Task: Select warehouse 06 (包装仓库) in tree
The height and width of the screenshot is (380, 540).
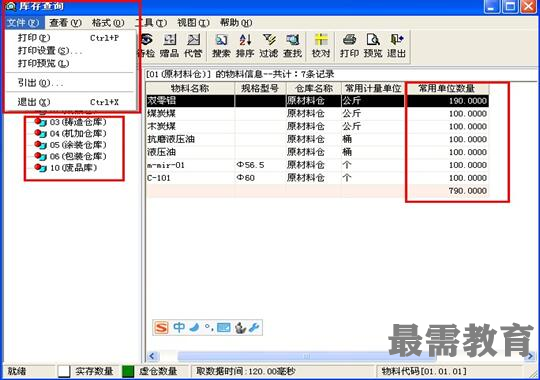Action: pyautogui.click(x=78, y=156)
